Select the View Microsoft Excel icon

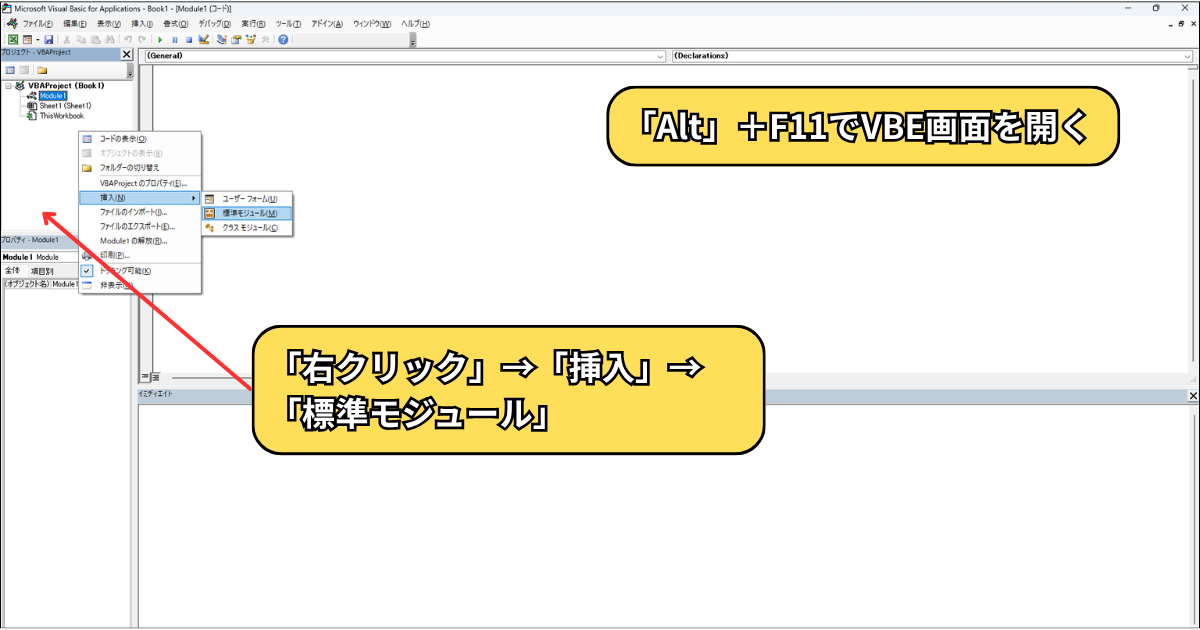tap(11, 40)
